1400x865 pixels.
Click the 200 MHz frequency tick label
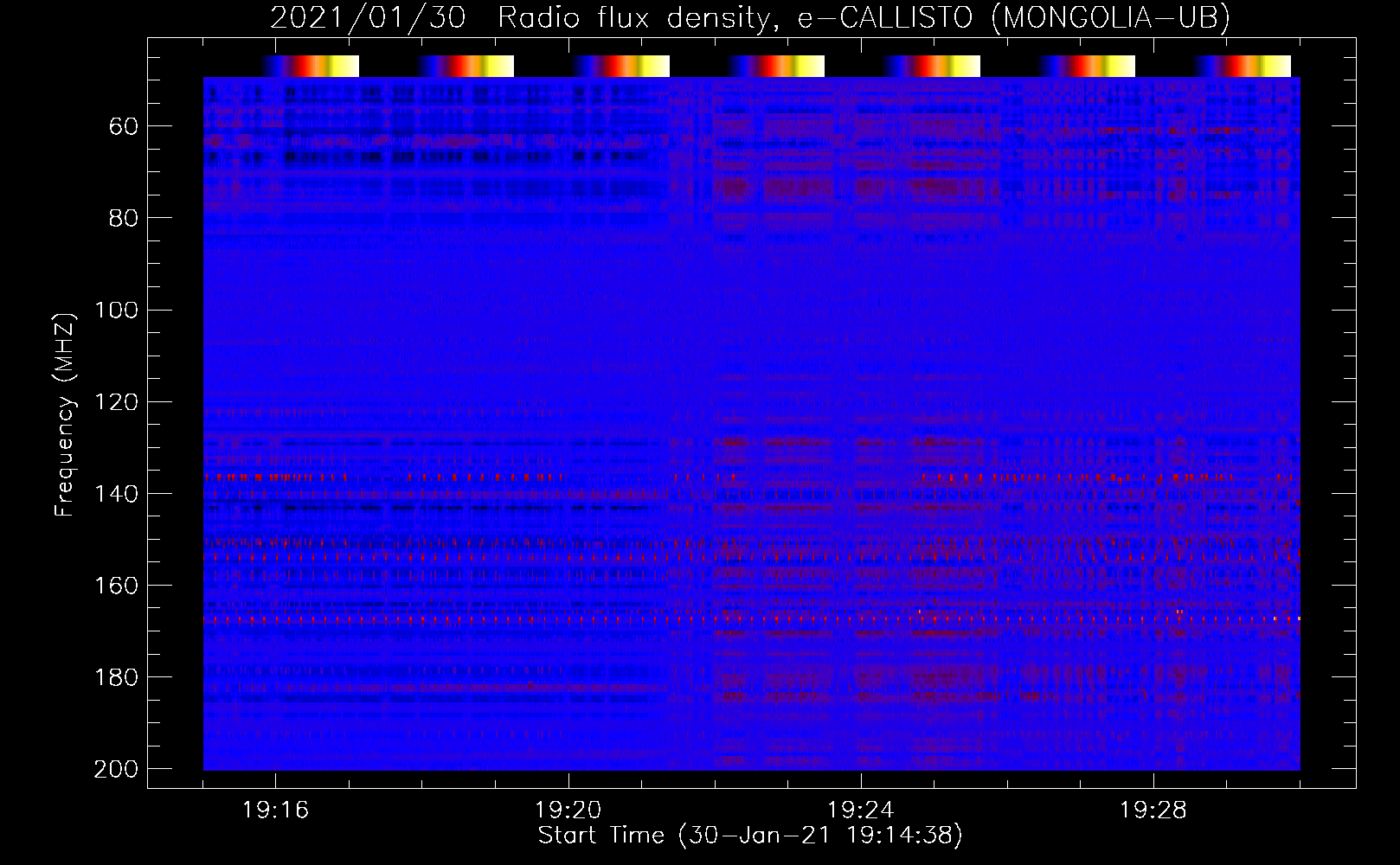(116, 769)
